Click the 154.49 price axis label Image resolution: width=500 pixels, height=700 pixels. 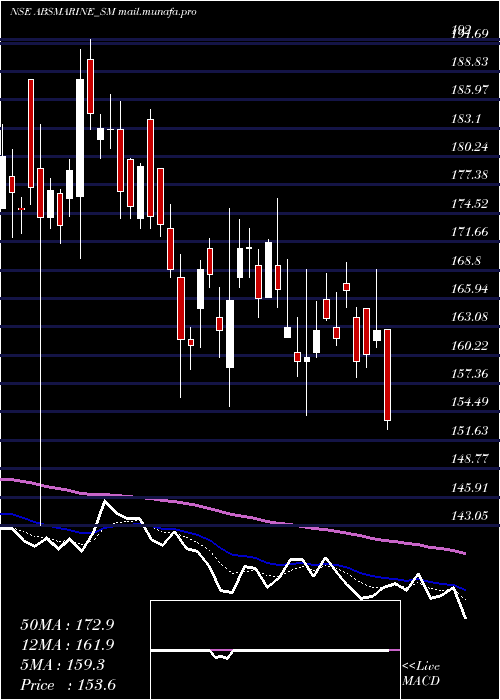pyautogui.click(x=470, y=403)
